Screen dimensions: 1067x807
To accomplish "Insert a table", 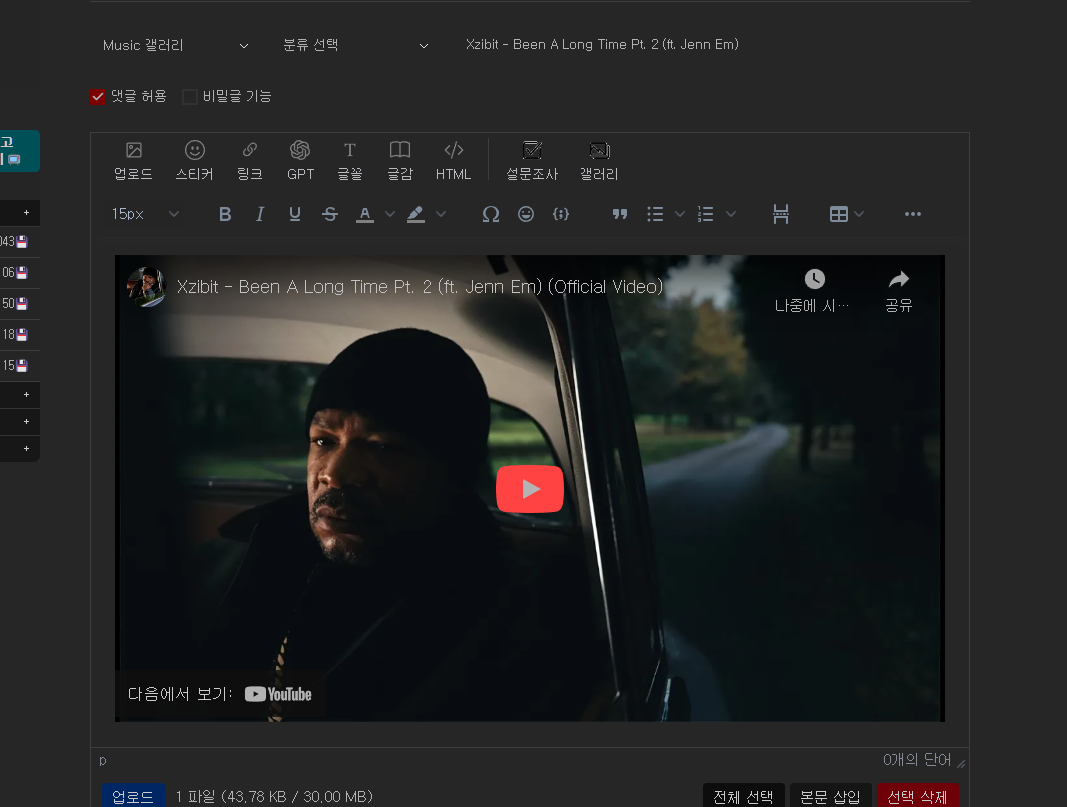I will click(838, 214).
